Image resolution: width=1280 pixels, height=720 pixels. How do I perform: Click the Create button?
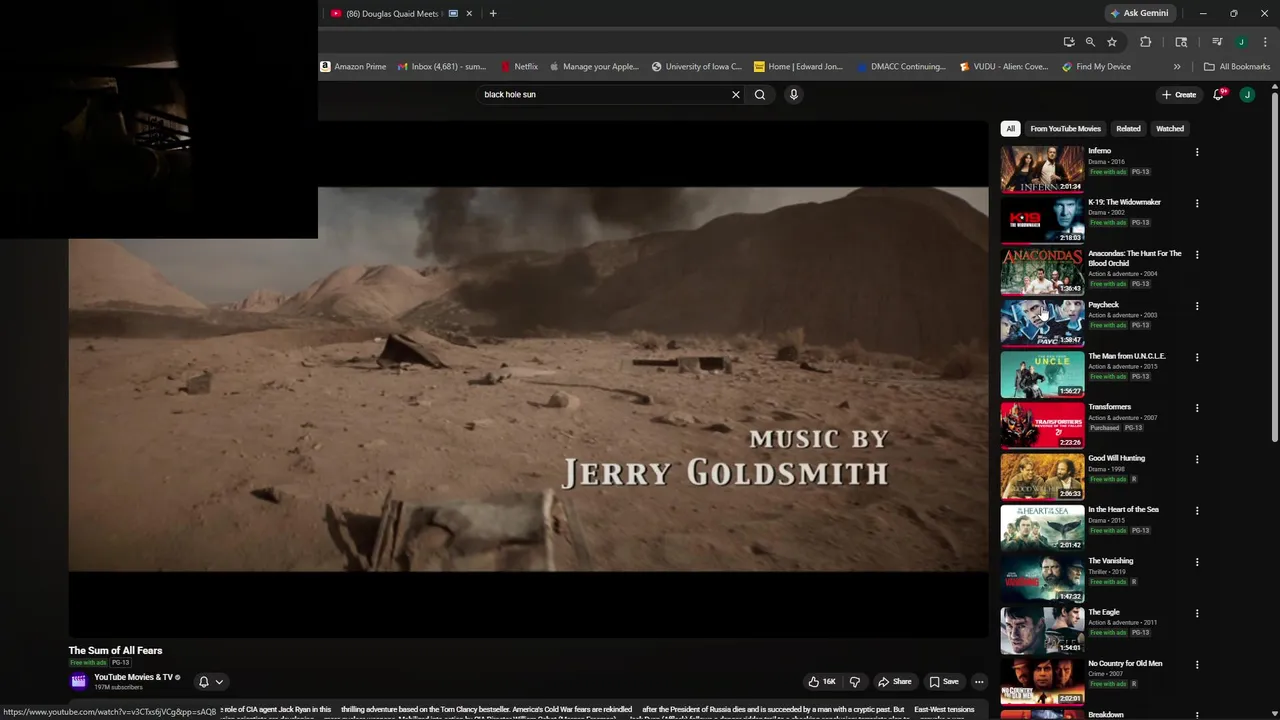click(x=1179, y=95)
